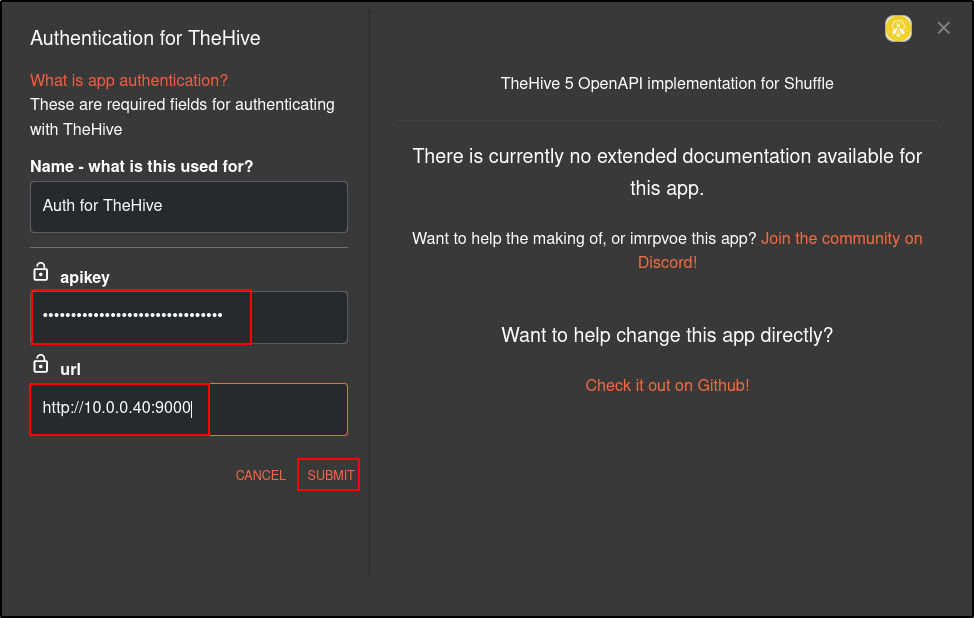974x618 pixels.
Task: Click the url field containing http://10.0.0.40:9000
Action: coord(189,409)
